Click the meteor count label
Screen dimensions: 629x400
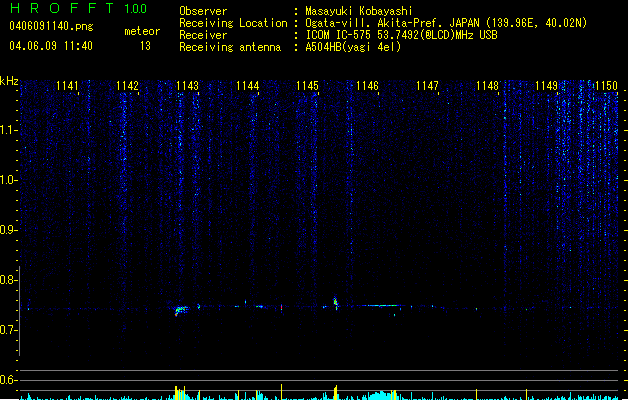142,31
